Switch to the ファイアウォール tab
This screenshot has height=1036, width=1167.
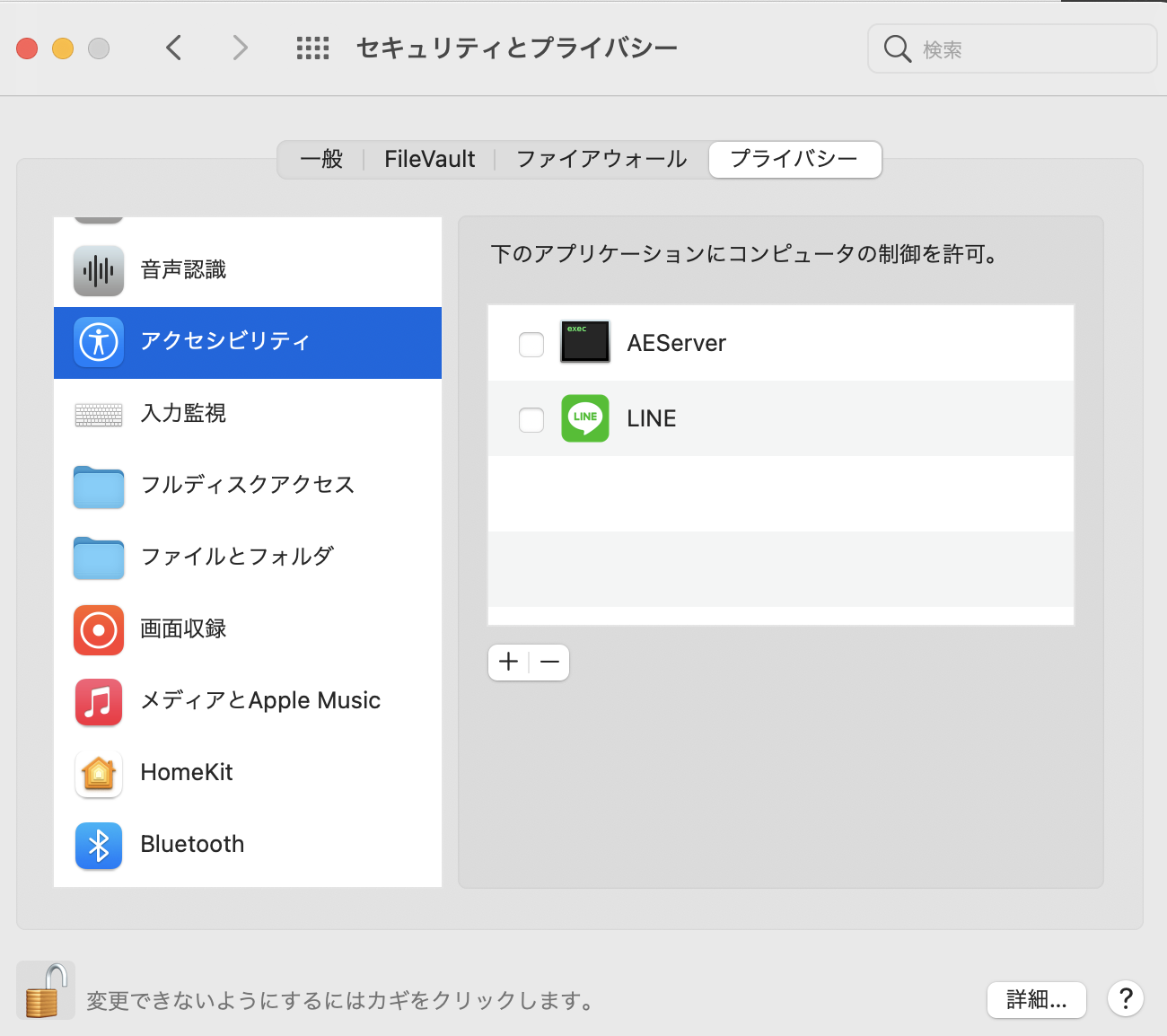click(x=601, y=160)
